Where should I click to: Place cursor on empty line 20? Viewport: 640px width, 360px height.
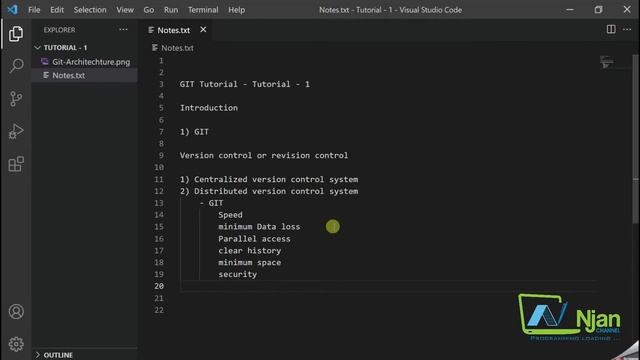click(x=388, y=286)
